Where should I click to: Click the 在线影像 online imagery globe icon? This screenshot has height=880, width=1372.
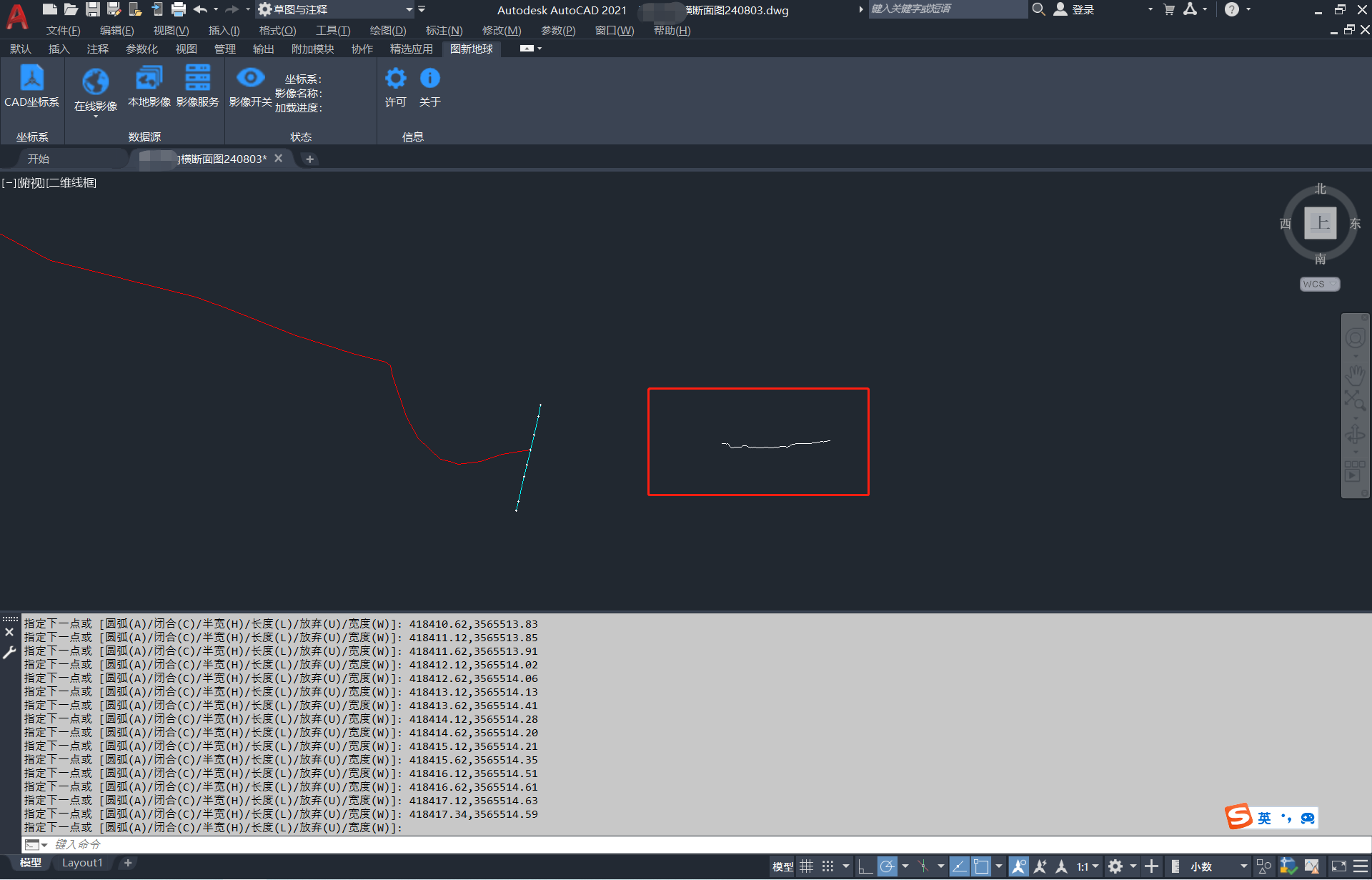(x=95, y=82)
